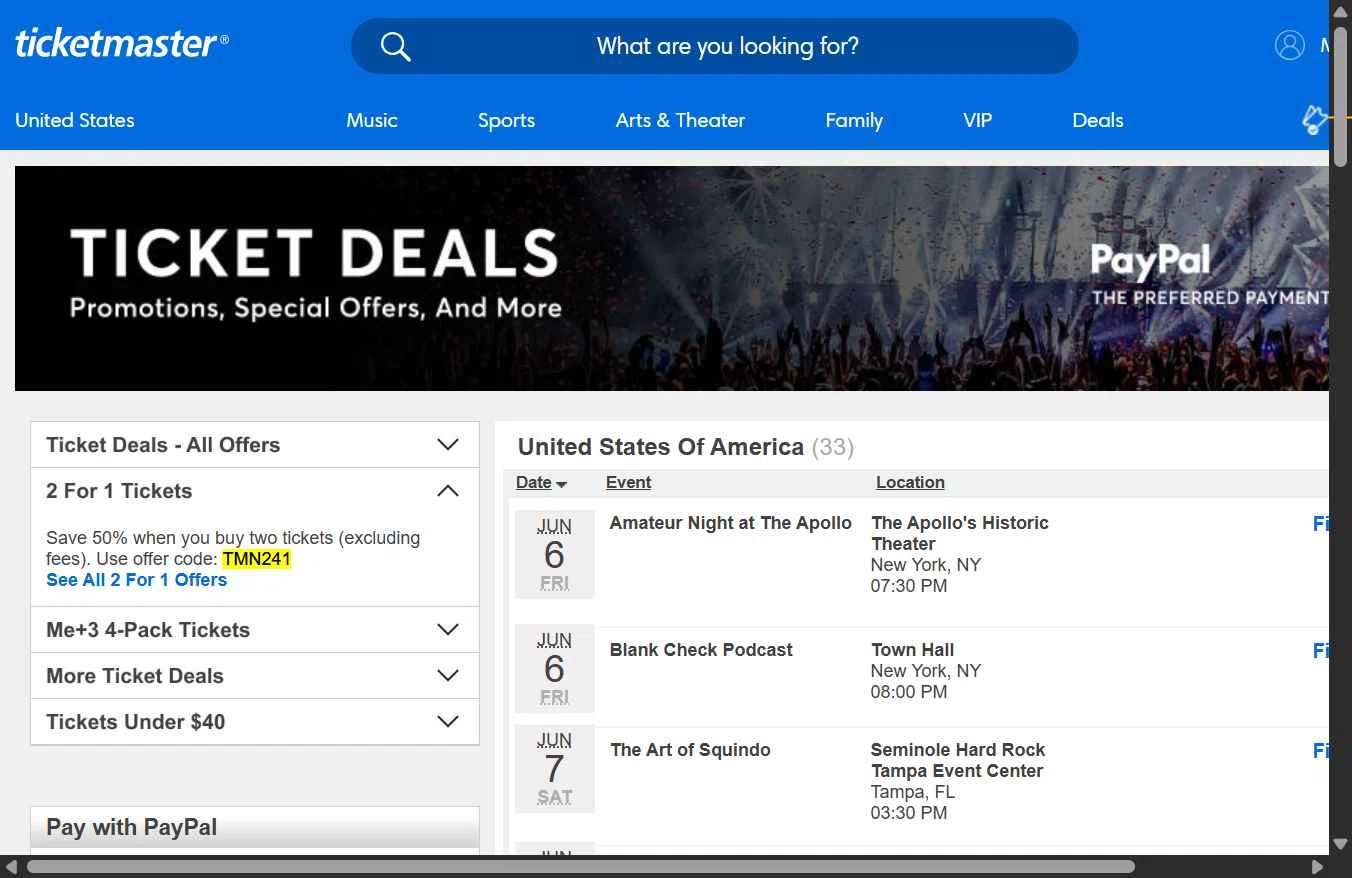The image size is (1352, 878).
Task: Click the search input field
Action: (x=727, y=46)
